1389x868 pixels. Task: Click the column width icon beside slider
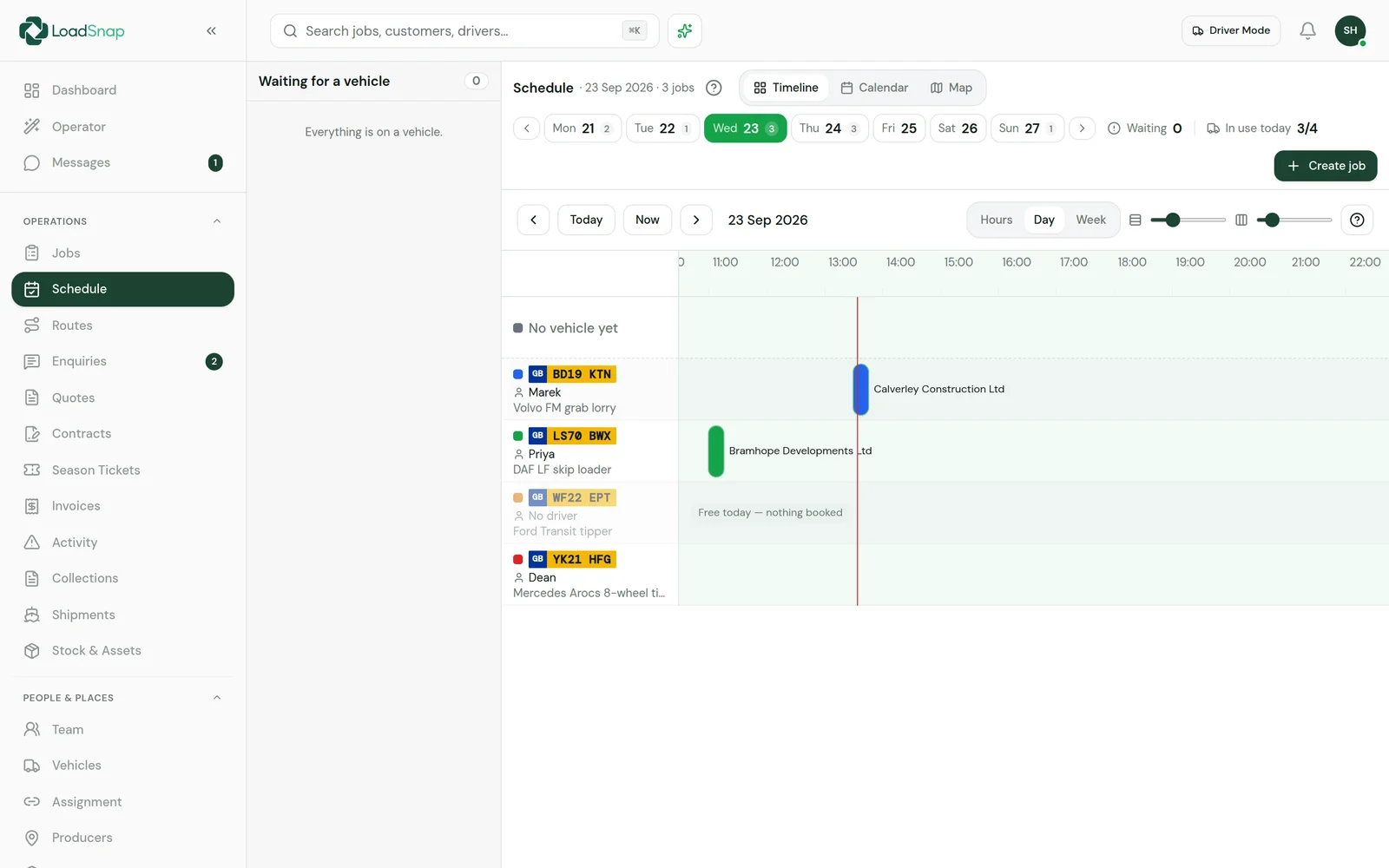[1241, 220]
